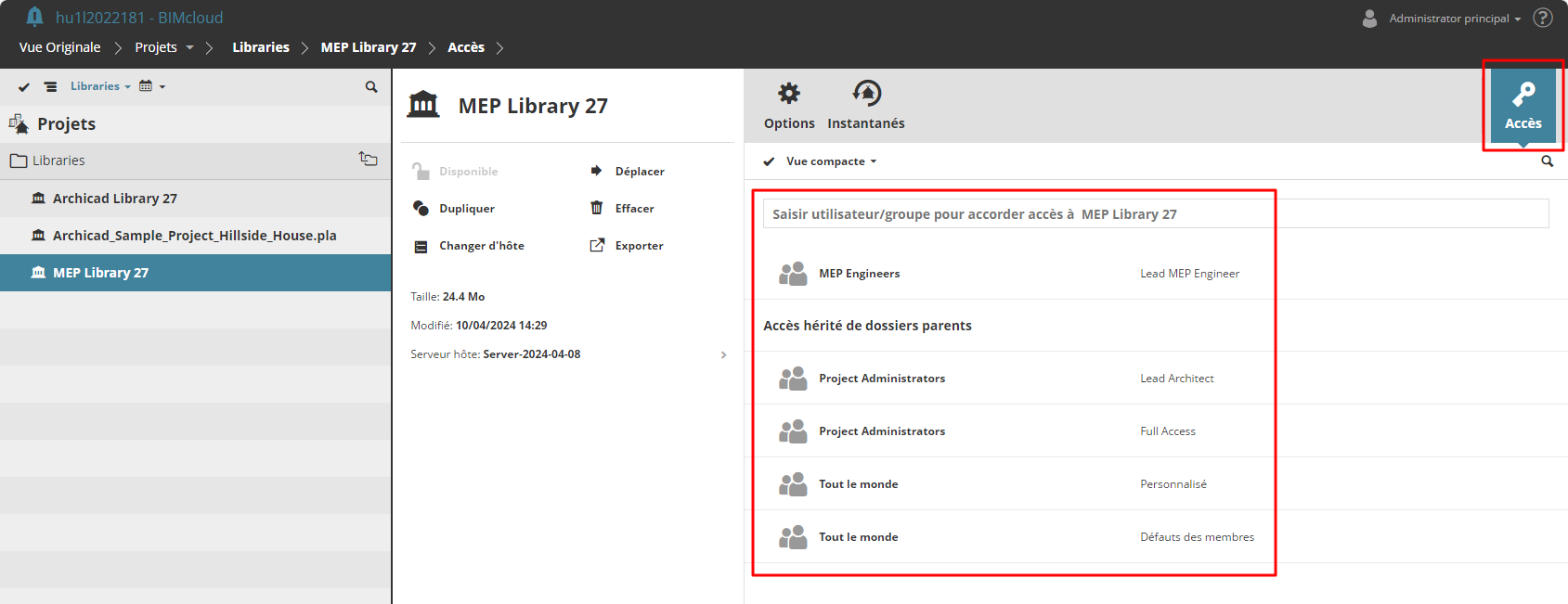Open the Instantanés snapshots panel
Screen dimensions: 1568x604
pos(865,106)
